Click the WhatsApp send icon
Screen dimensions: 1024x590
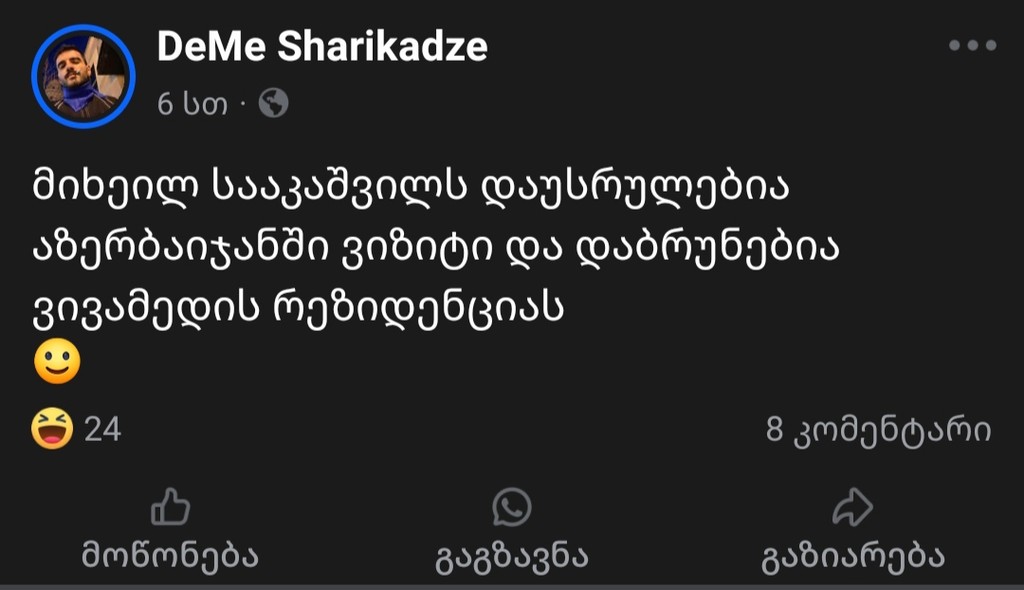[511, 508]
